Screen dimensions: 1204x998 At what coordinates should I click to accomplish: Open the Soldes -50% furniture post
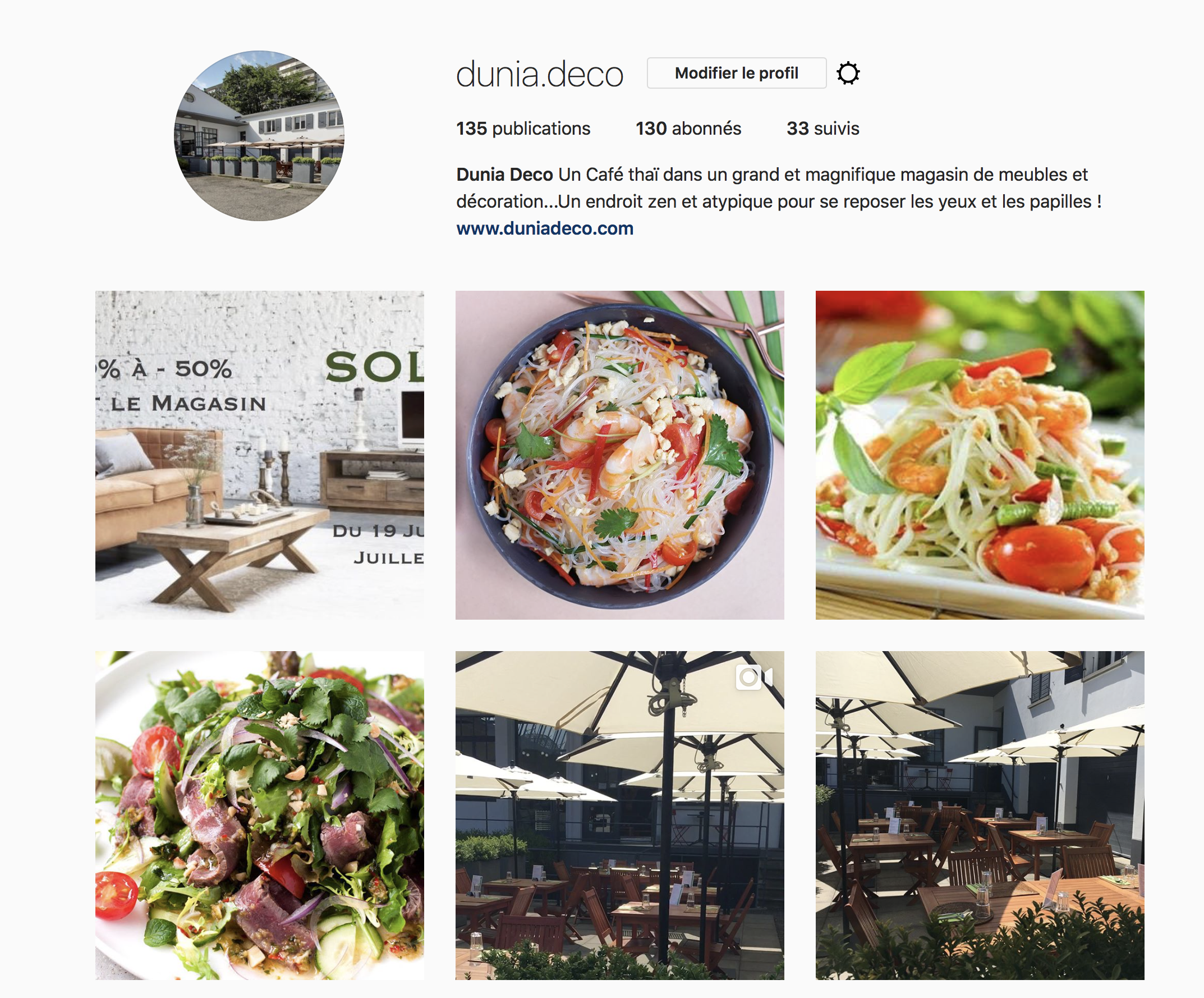click(x=260, y=455)
